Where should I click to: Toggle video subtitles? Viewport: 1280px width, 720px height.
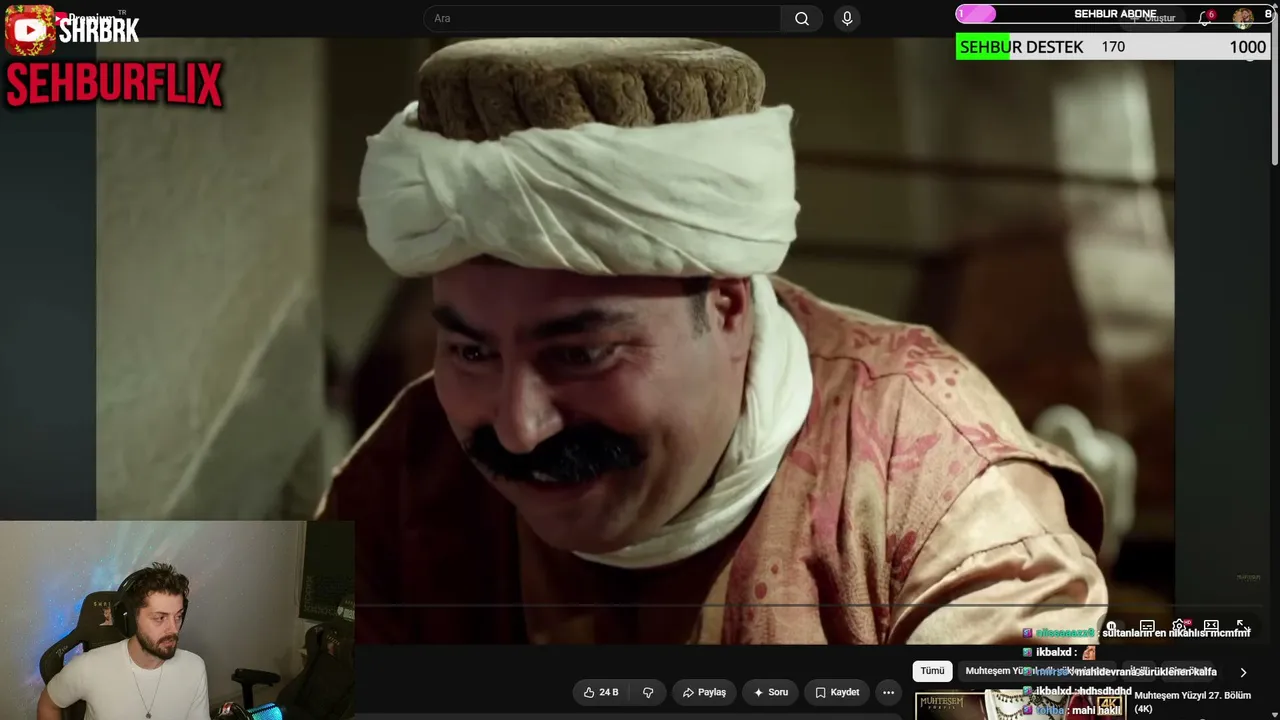tap(1147, 627)
